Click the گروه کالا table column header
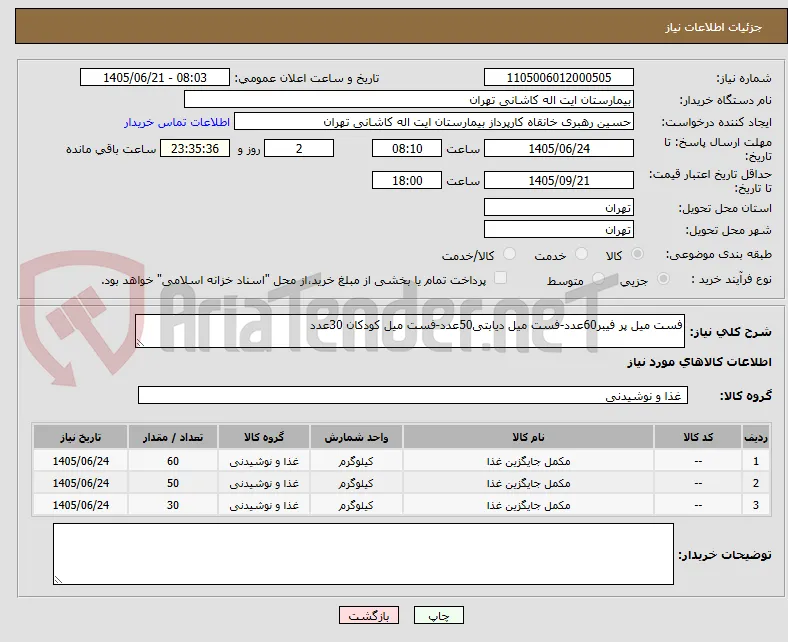Viewport: 788px width, 642px height. (264, 437)
